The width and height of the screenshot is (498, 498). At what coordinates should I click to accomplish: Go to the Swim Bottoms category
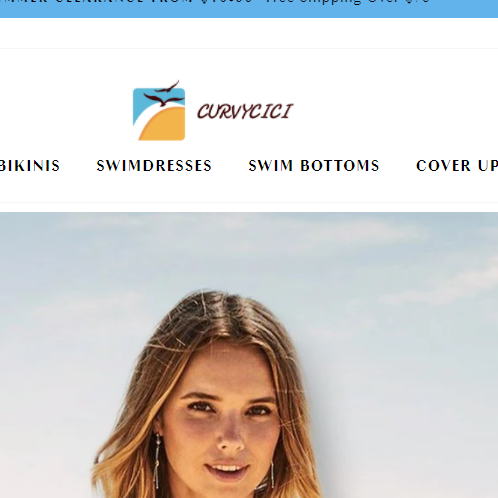coord(314,166)
